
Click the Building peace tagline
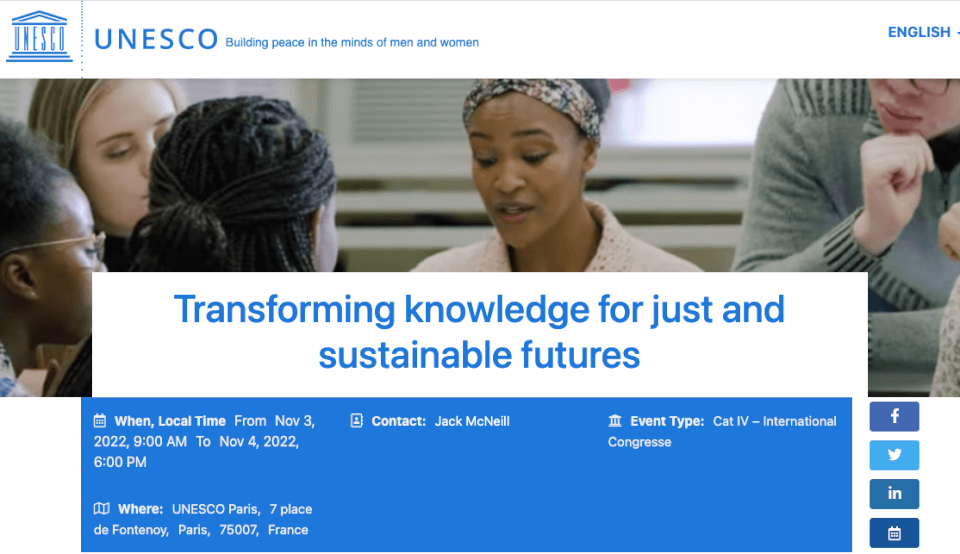(352, 43)
